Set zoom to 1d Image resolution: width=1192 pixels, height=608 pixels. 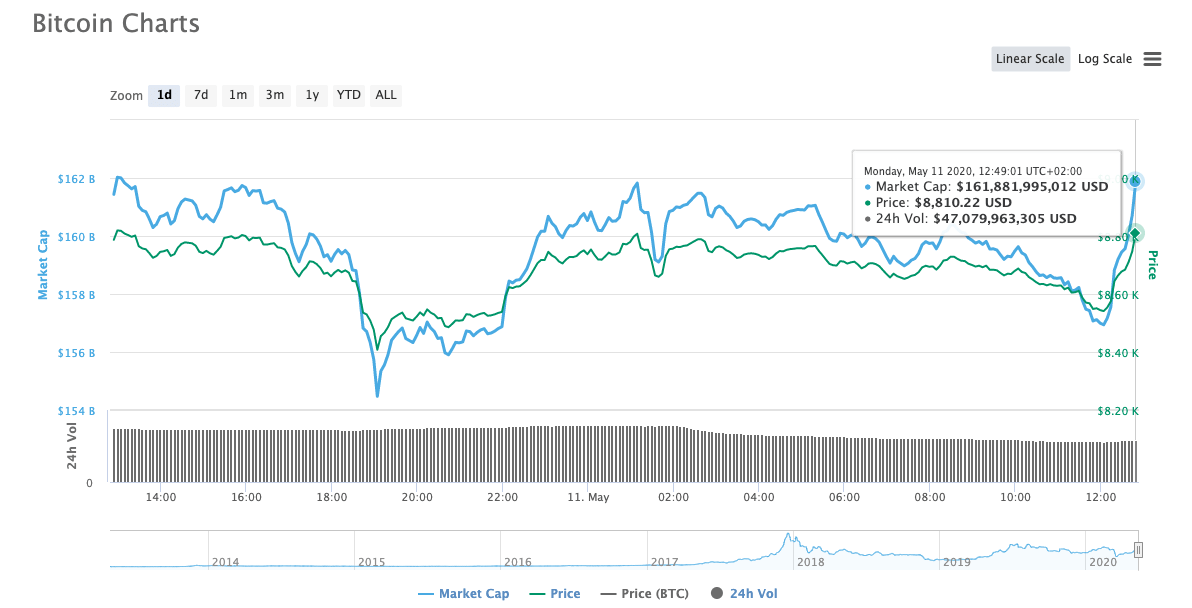point(164,95)
